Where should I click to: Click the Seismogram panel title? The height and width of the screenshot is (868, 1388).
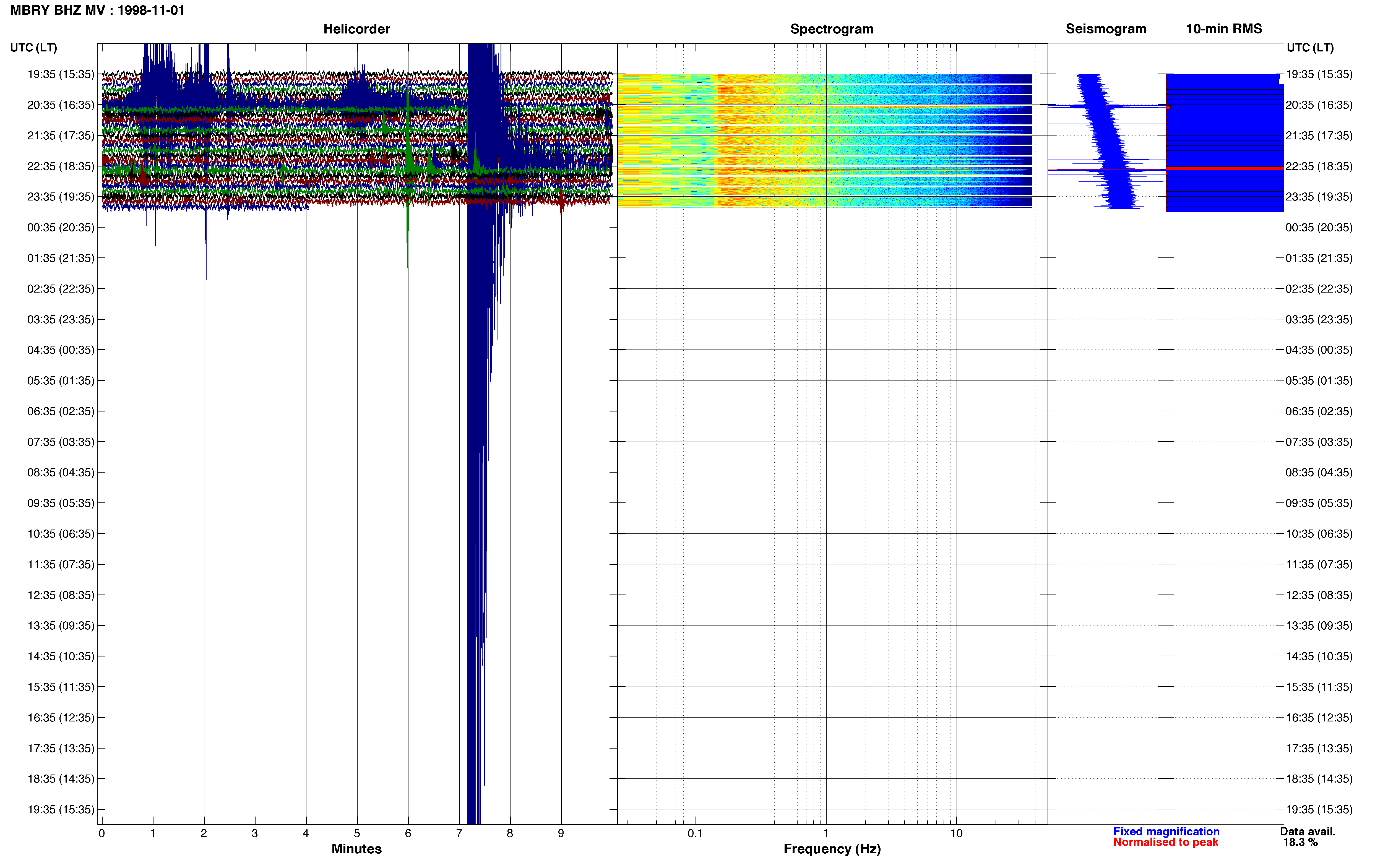pyautogui.click(x=1106, y=29)
